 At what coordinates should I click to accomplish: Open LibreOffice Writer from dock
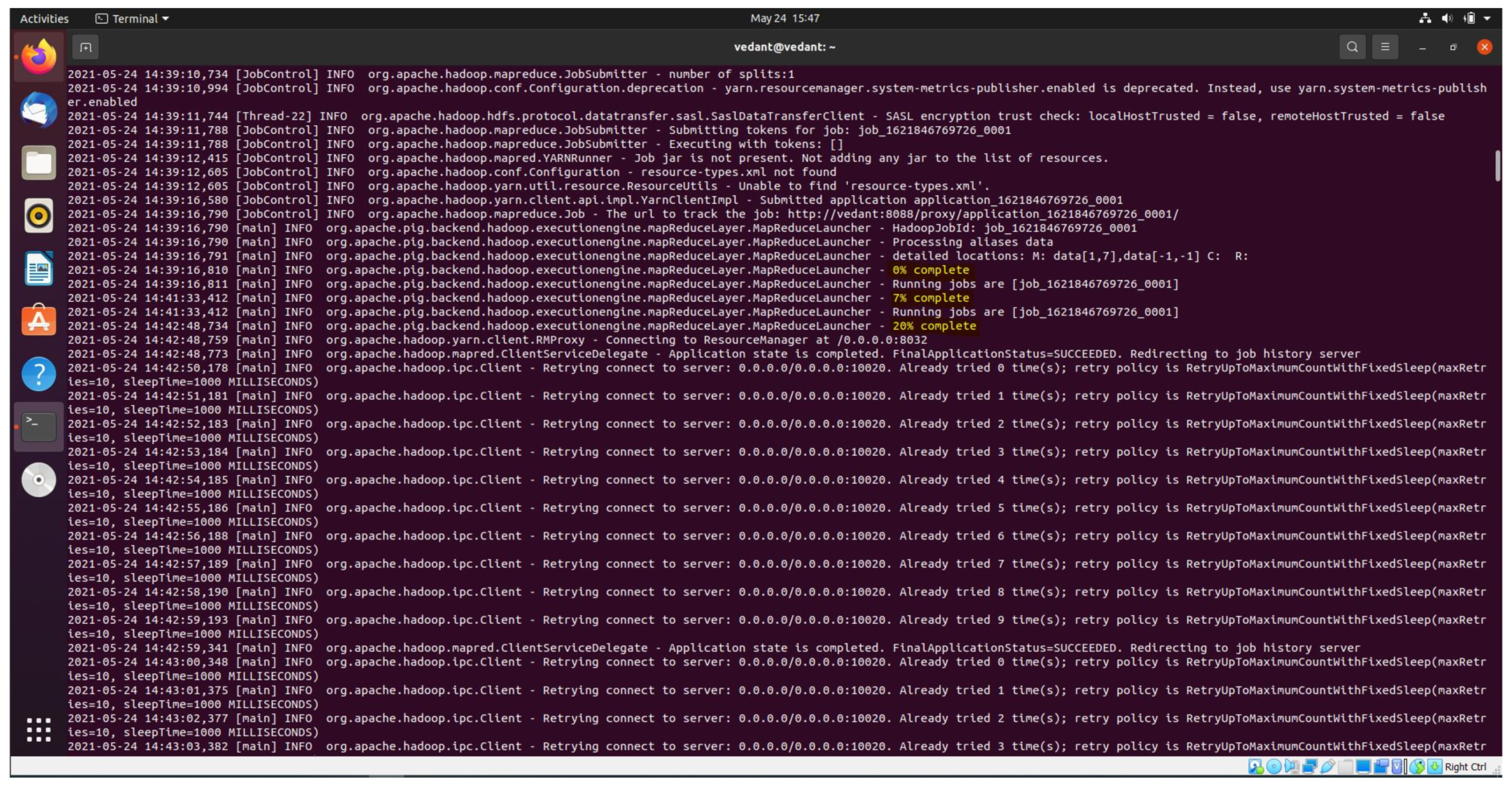39,268
